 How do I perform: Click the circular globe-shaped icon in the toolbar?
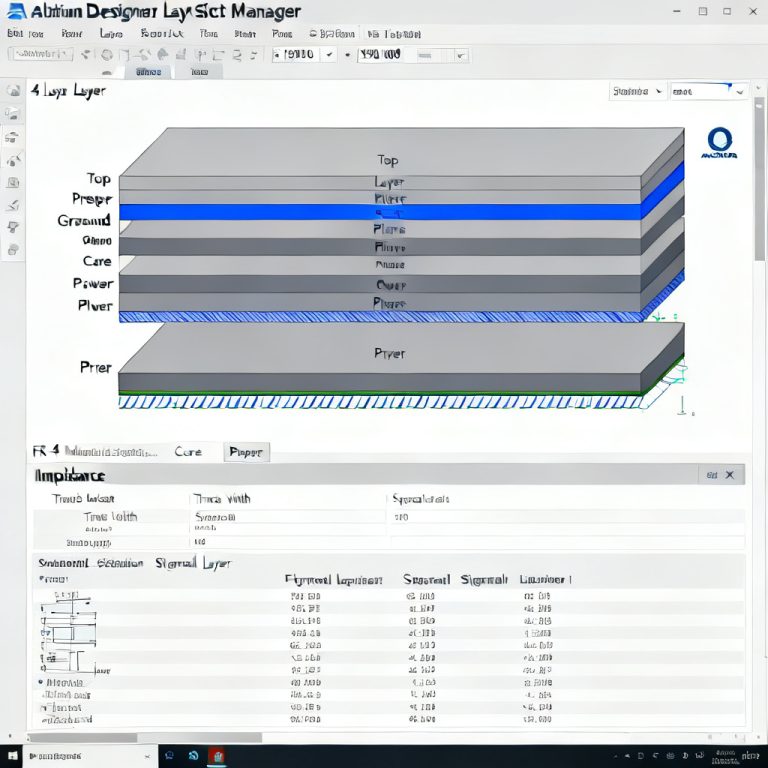pos(107,55)
